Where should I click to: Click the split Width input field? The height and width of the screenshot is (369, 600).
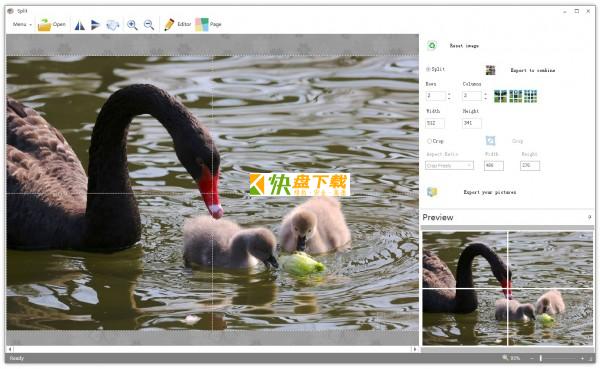click(x=435, y=123)
